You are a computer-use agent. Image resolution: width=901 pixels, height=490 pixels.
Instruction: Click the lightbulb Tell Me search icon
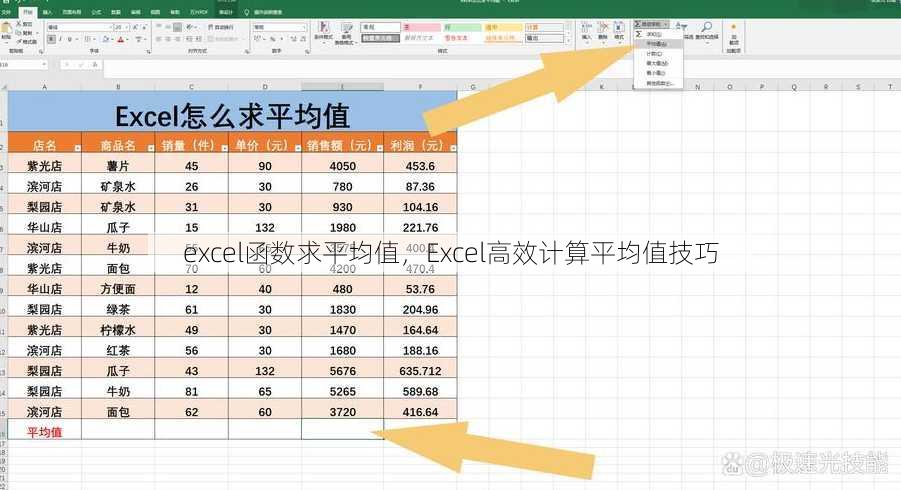tap(247, 12)
